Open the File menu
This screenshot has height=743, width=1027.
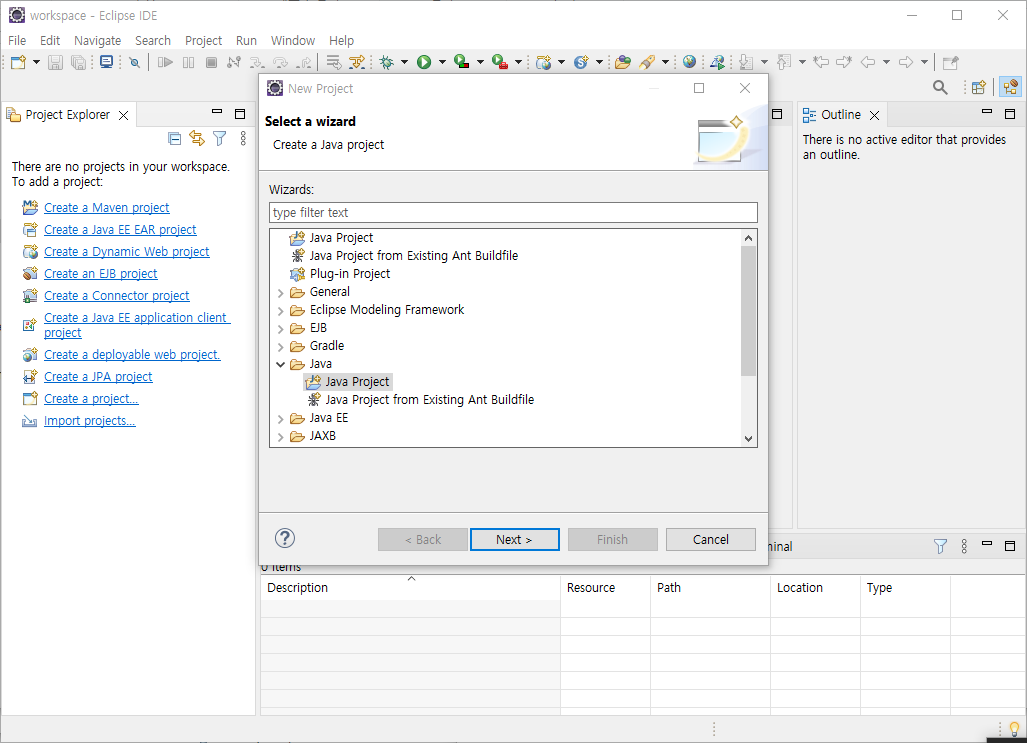click(x=17, y=41)
